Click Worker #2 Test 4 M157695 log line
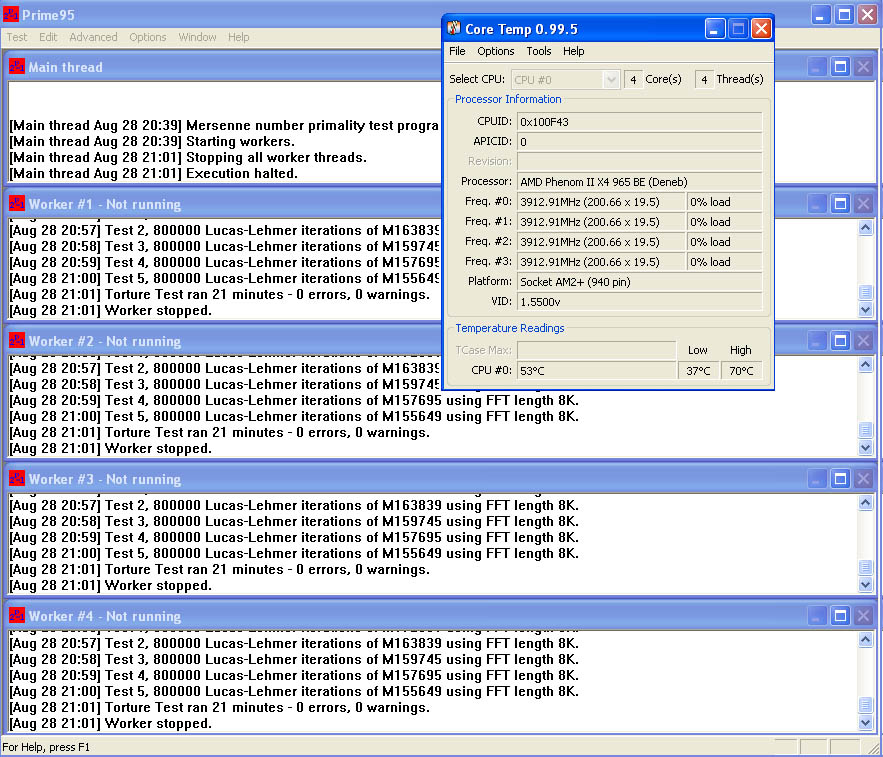The width and height of the screenshot is (883, 757). pyautogui.click(x=294, y=400)
